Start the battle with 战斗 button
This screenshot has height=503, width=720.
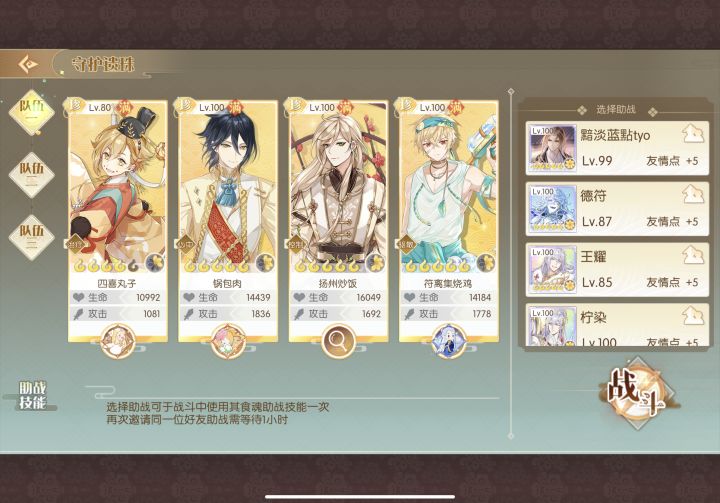[638, 394]
